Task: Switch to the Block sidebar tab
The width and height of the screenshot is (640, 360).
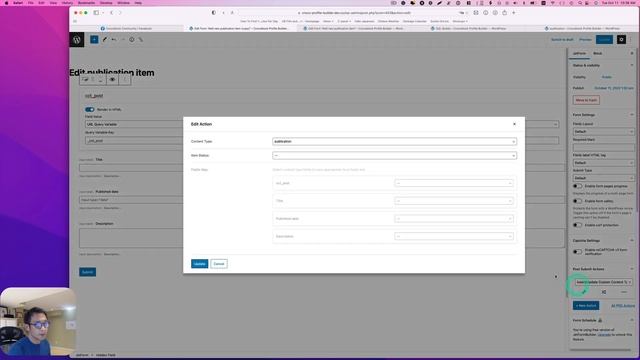Action: 598,53
